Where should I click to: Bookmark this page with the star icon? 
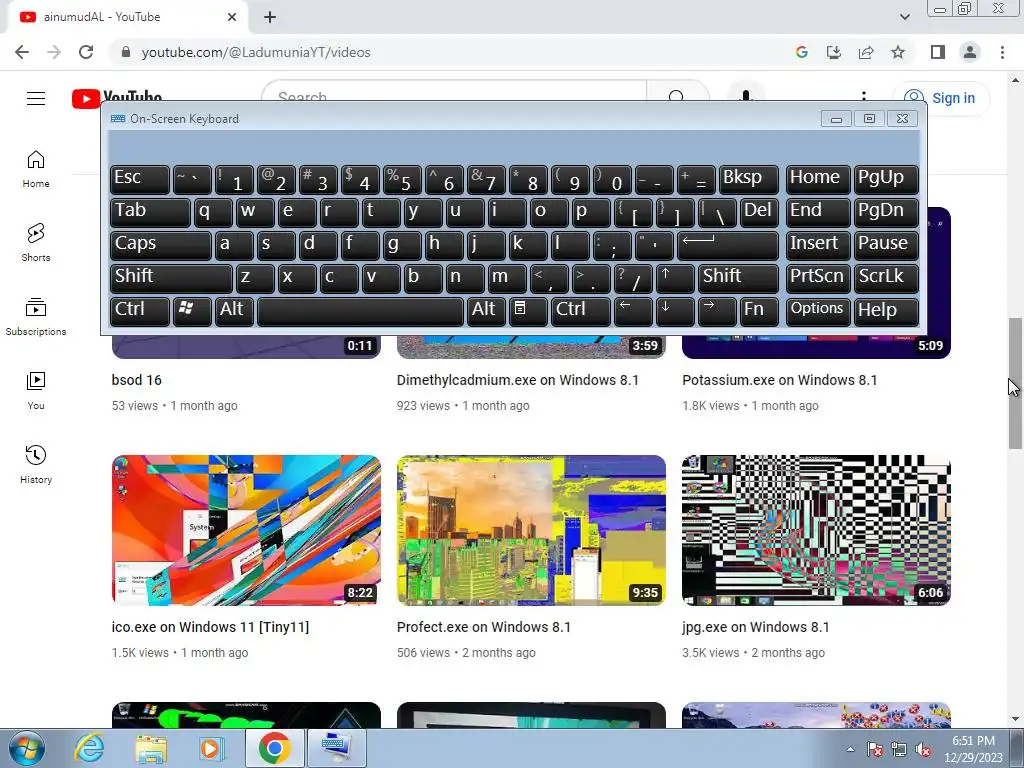pyautogui.click(x=898, y=52)
